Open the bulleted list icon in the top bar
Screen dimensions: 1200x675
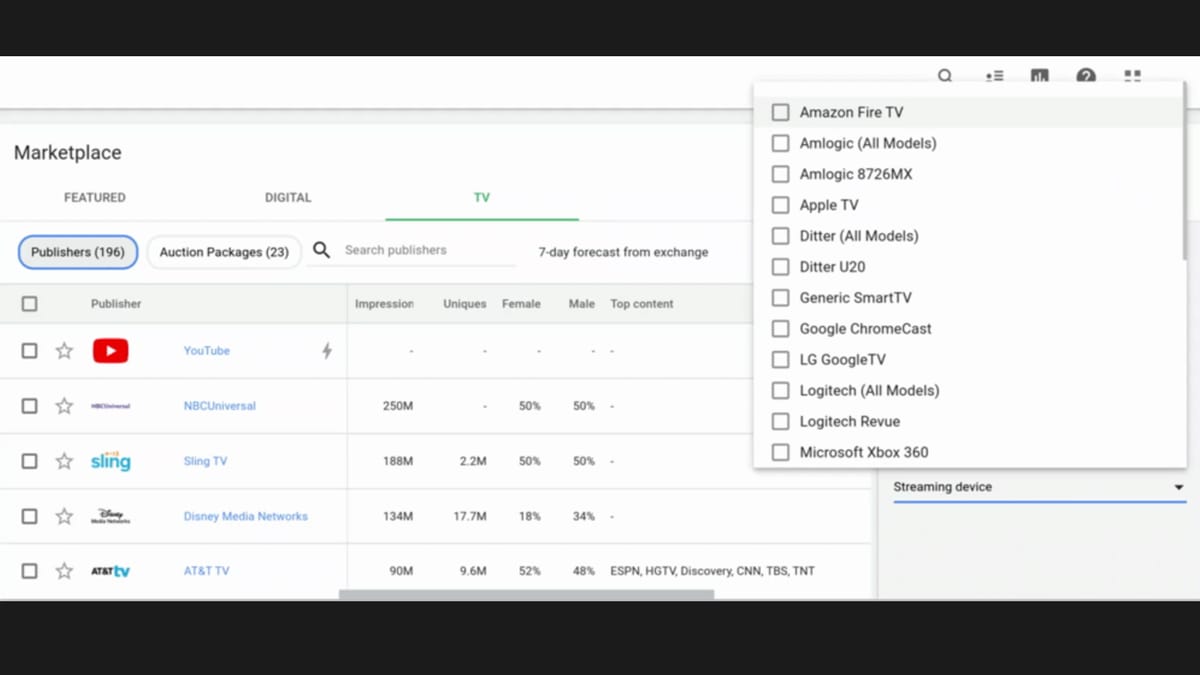click(994, 76)
